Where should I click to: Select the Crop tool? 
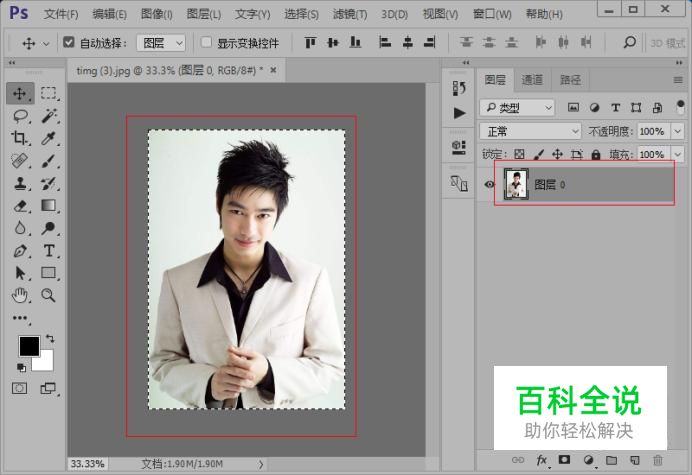pos(19,138)
